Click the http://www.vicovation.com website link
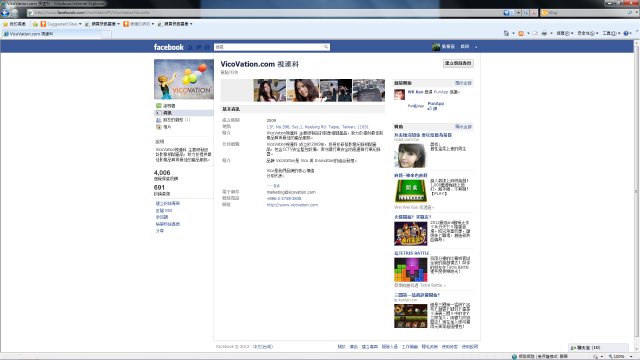The image size is (640, 360). point(292,205)
